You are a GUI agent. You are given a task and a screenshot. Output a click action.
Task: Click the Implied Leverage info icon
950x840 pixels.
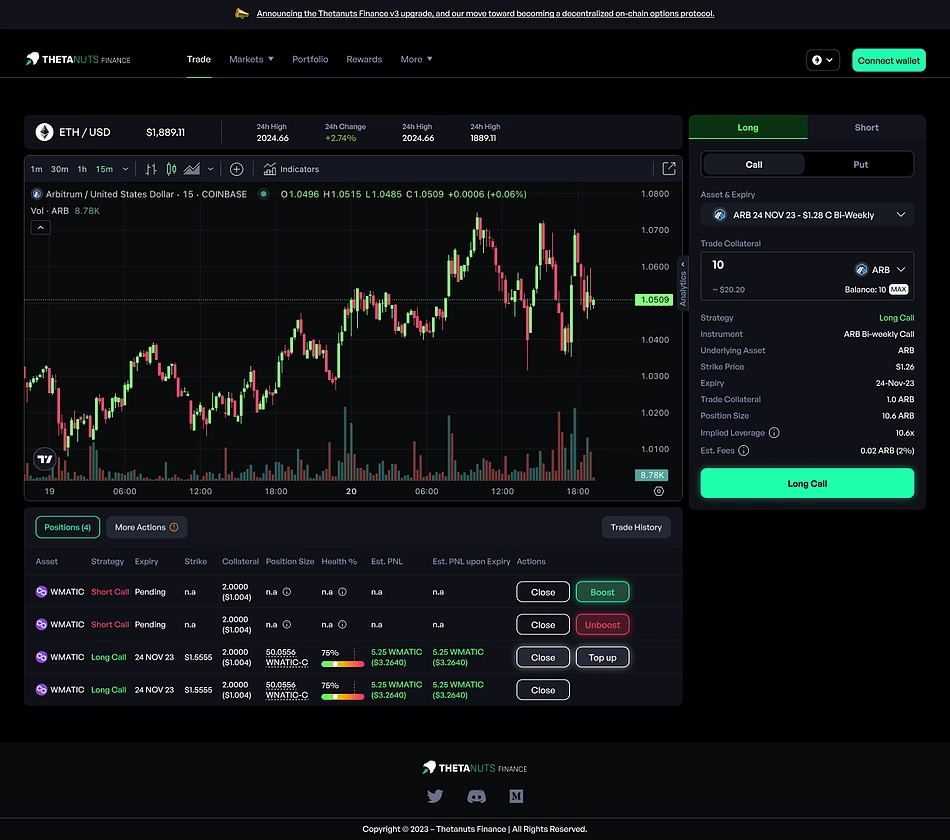coord(774,433)
